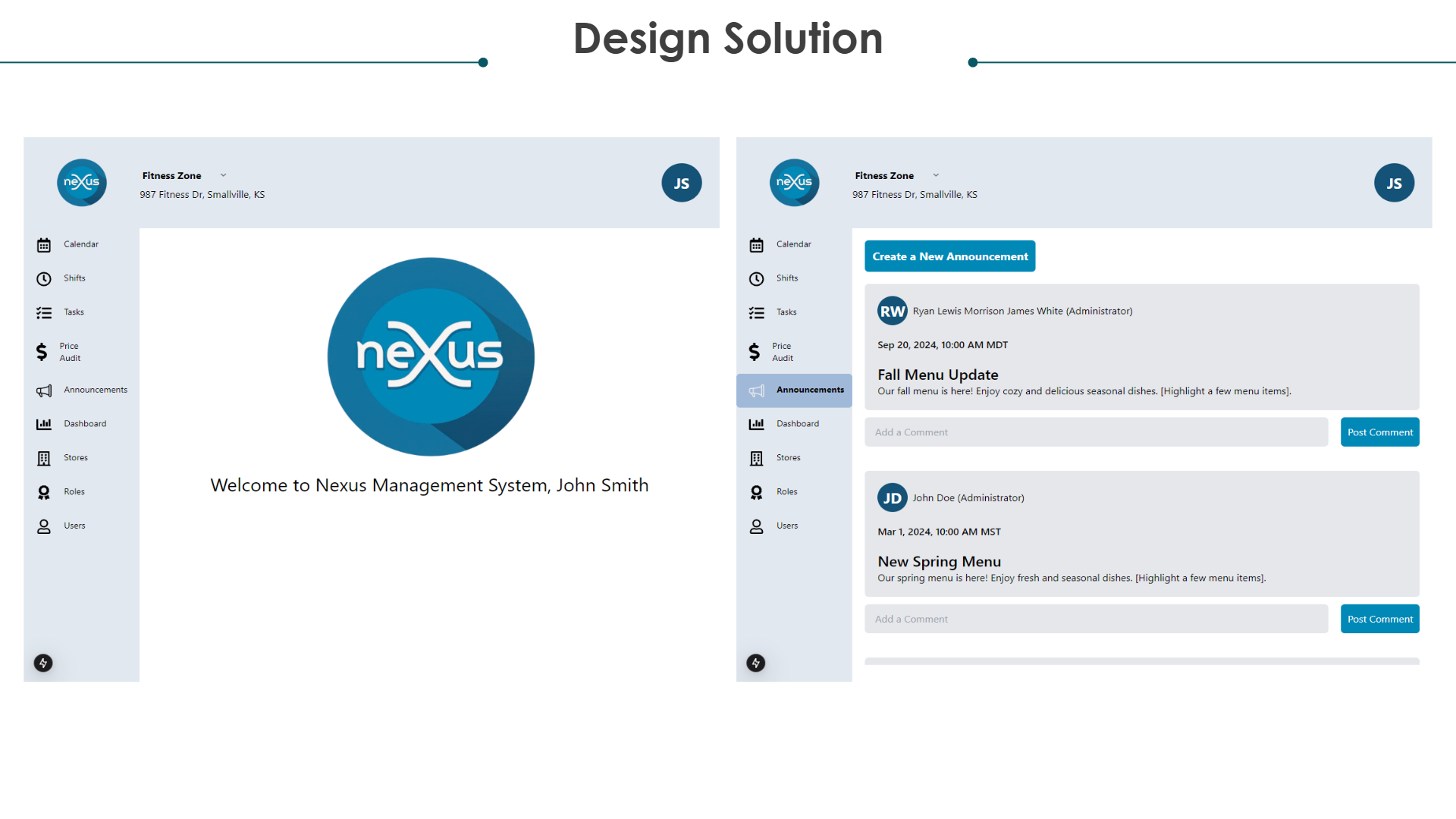Screen dimensions: 1456x819
Task: Click the lightning bolt icon at bottom of left sidebar
Action: (x=43, y=663)
